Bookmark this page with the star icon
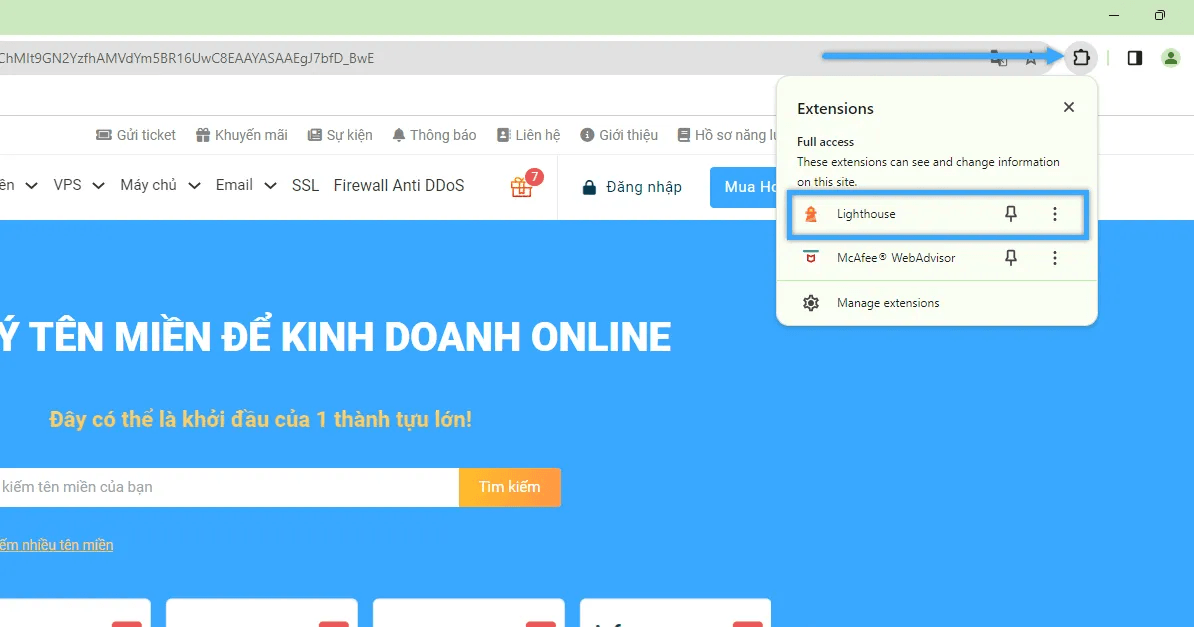1194x627 pixels. [x=1031, y=58]
